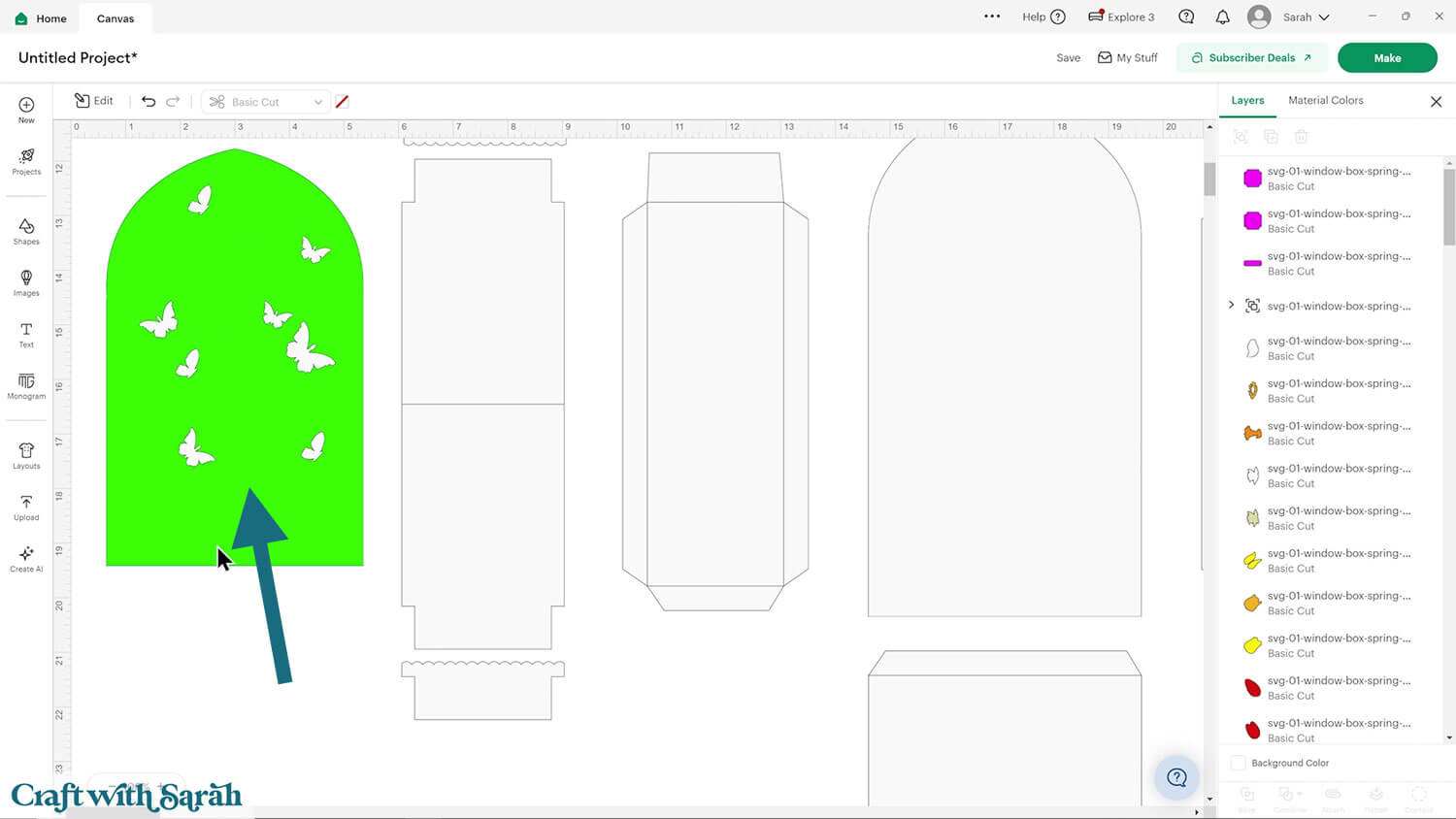Click the operation color swatch

[x=342, y=102]
